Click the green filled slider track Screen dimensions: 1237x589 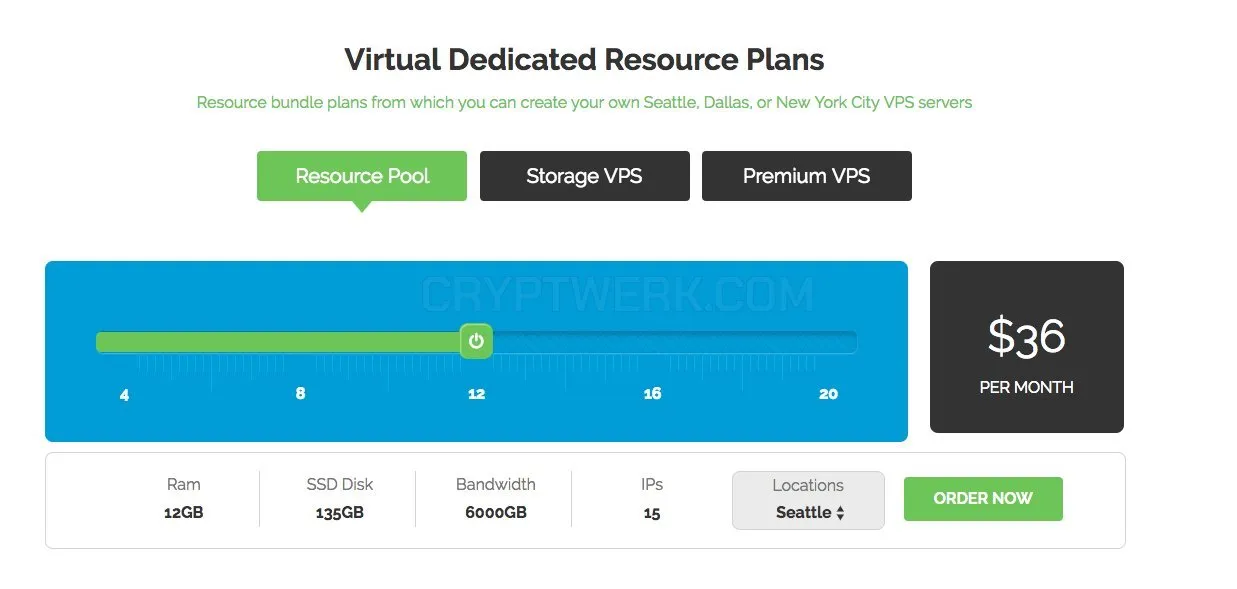click(x=278, y=342)
